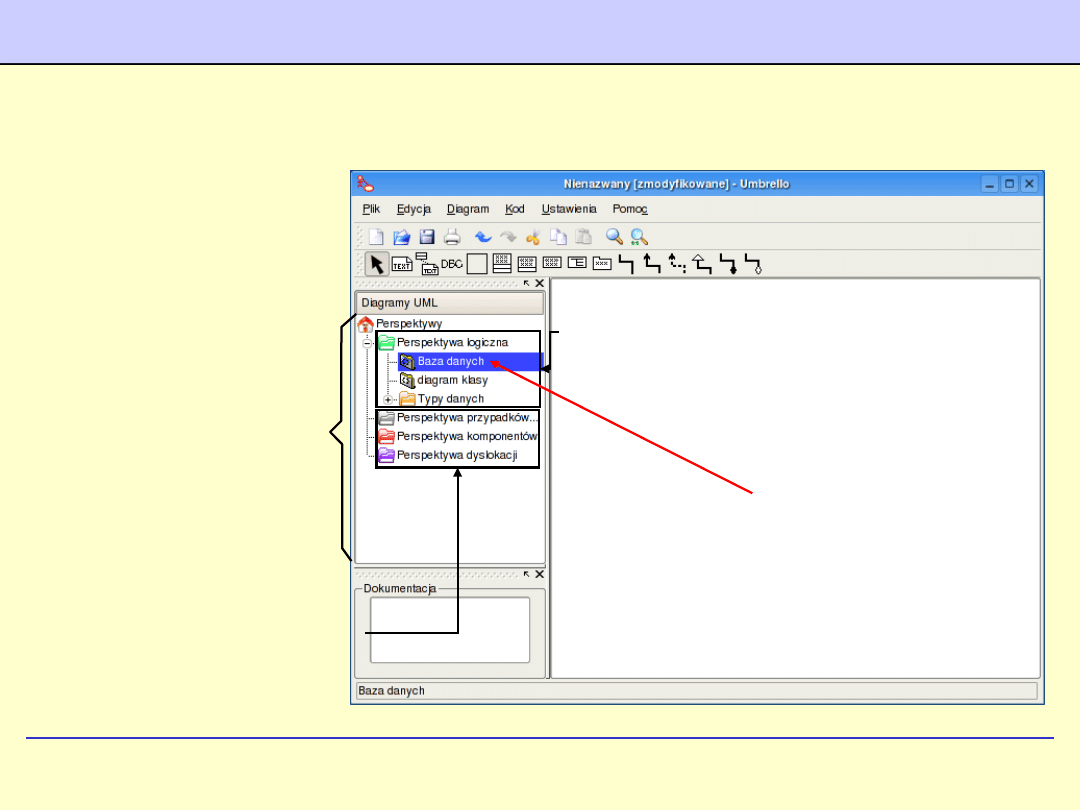
Task: Select the empty box shape tool
Action: coord(477,264)
